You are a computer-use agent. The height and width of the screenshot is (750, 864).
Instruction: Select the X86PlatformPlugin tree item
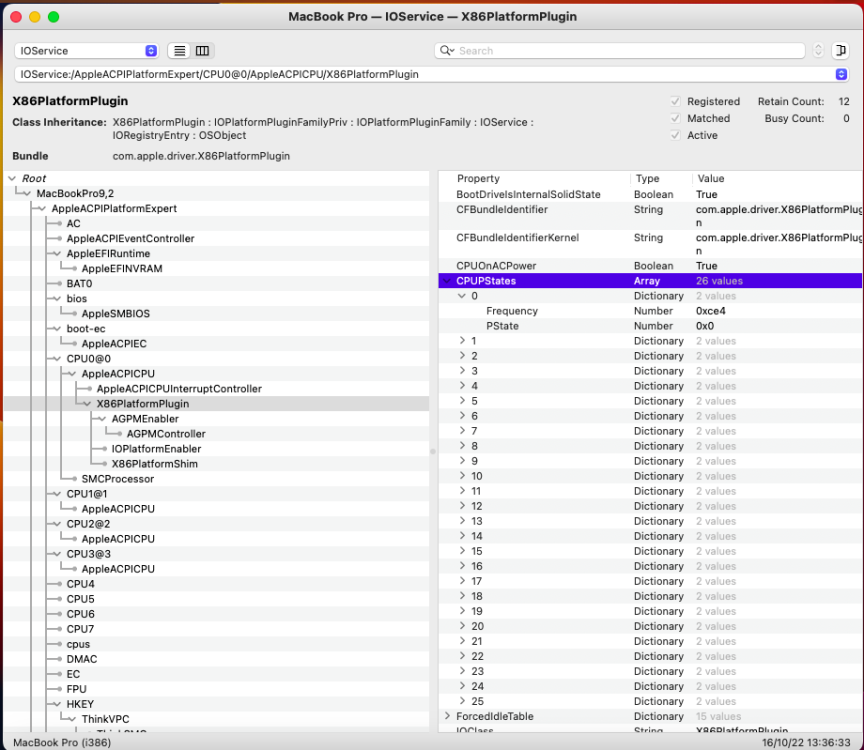click(143, 404)
